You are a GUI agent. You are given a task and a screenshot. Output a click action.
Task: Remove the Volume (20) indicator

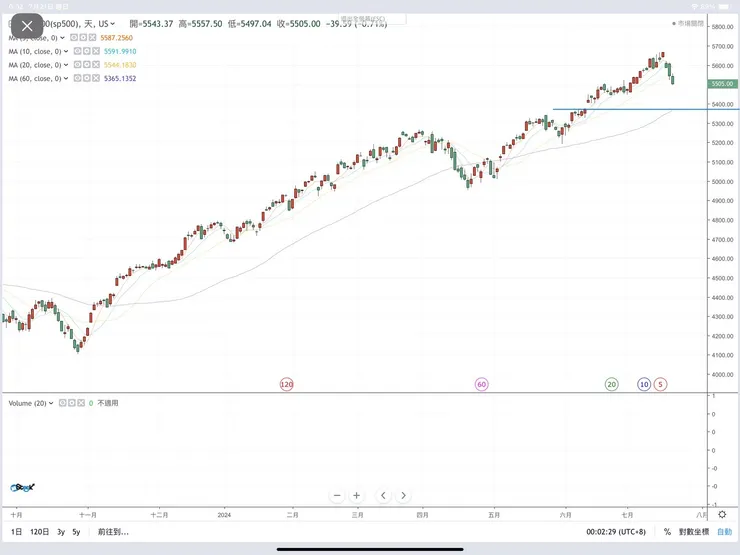coord(81,403)
